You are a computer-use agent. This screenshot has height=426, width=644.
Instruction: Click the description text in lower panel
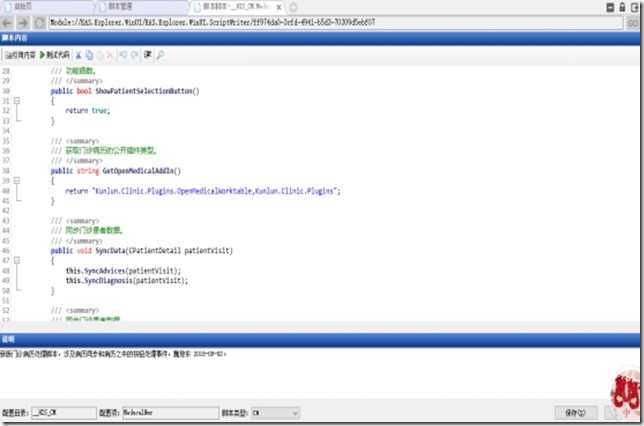pos(113,354)
